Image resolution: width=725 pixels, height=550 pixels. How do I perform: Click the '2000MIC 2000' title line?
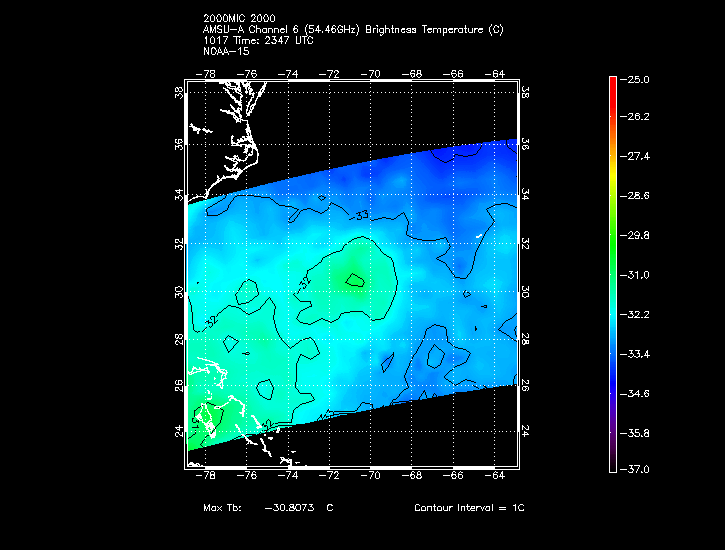click(x=239, y=18)
